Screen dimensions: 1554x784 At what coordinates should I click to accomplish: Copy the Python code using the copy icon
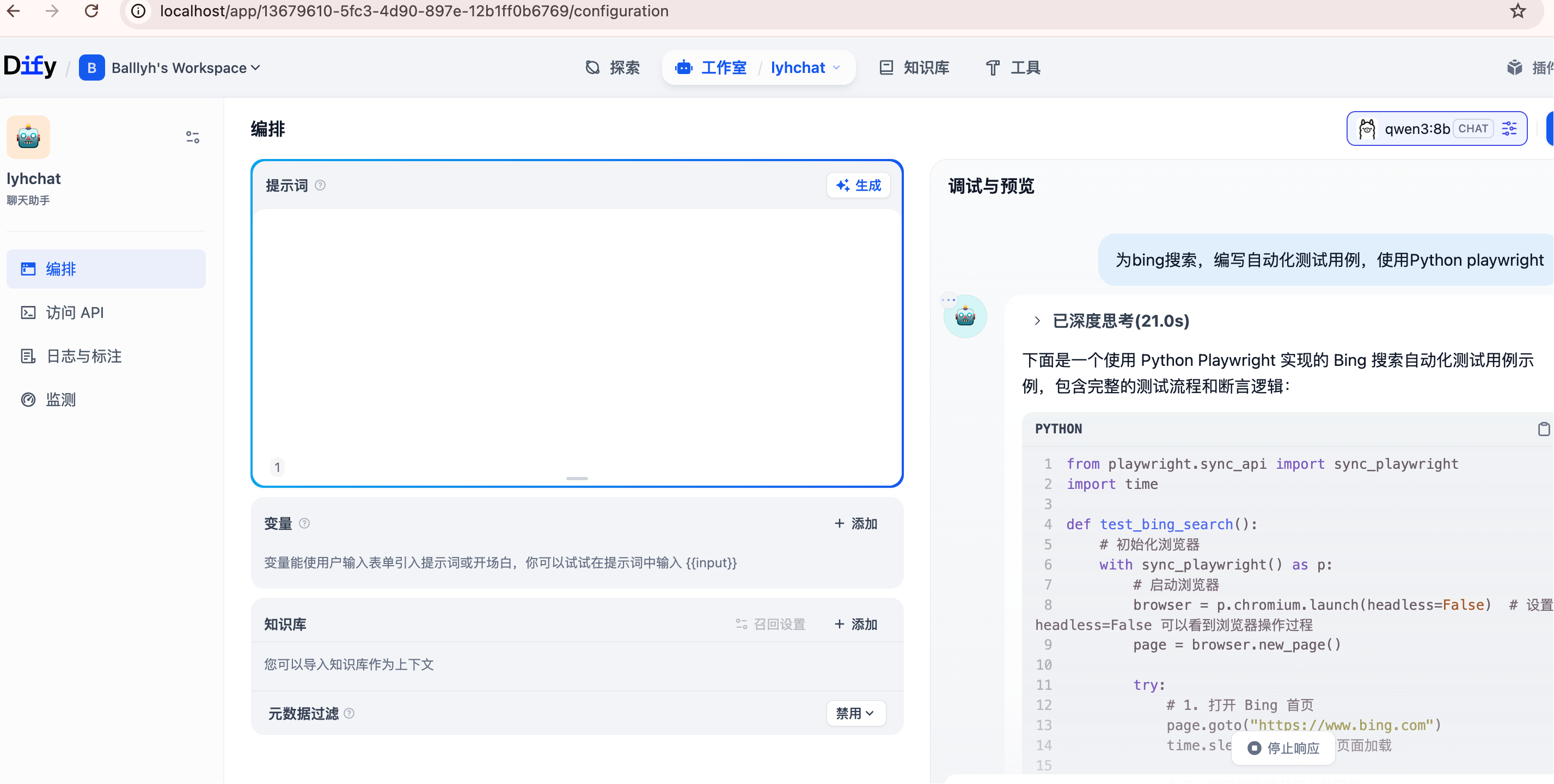1544,429
